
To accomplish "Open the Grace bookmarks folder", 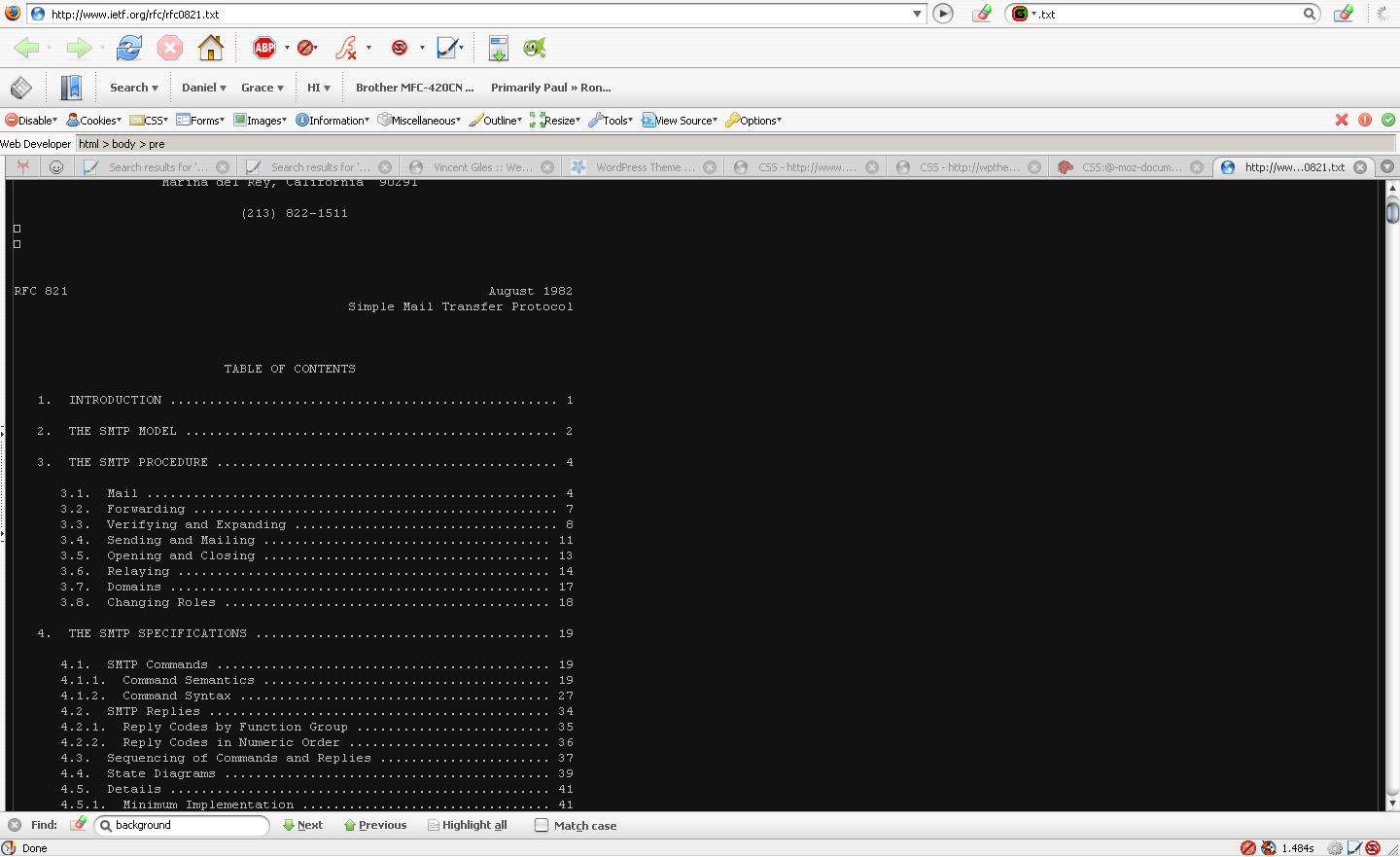I will pyautogui.click(x=262, y=88).
